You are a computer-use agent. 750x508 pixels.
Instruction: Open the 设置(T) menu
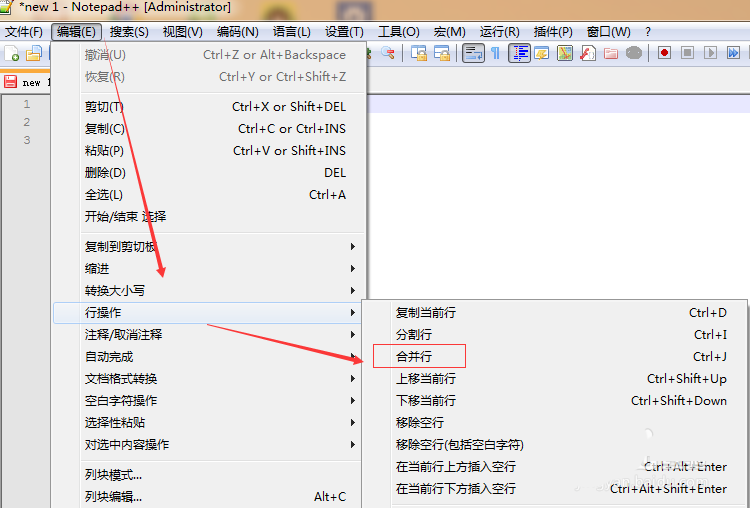344,32
